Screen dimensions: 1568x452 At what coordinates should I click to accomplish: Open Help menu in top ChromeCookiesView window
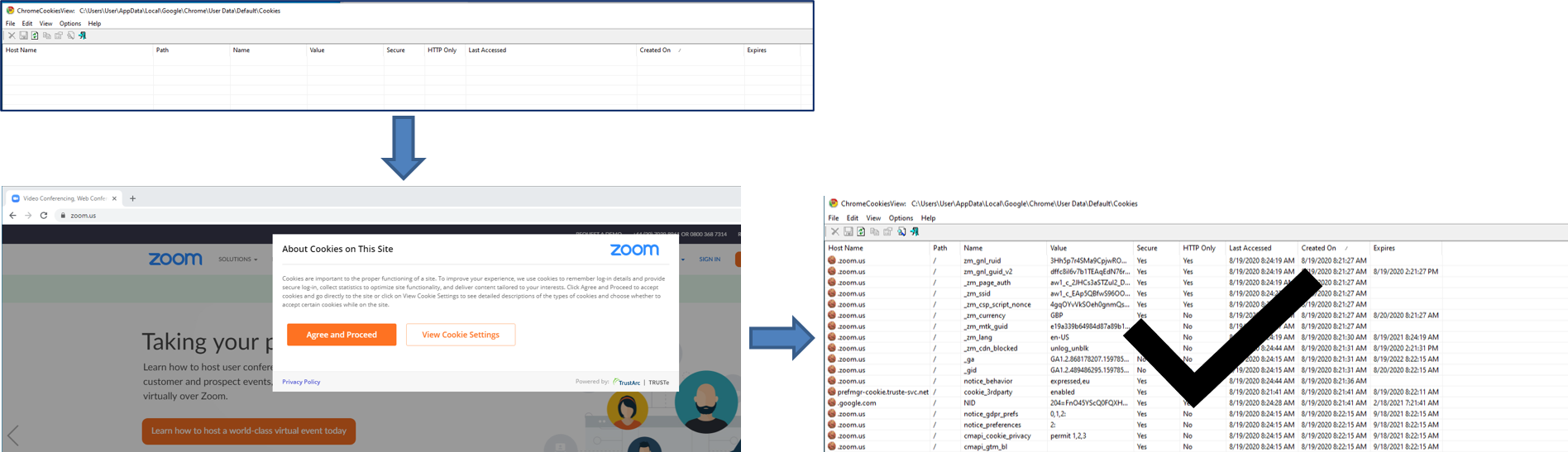(x=94, y=23)
